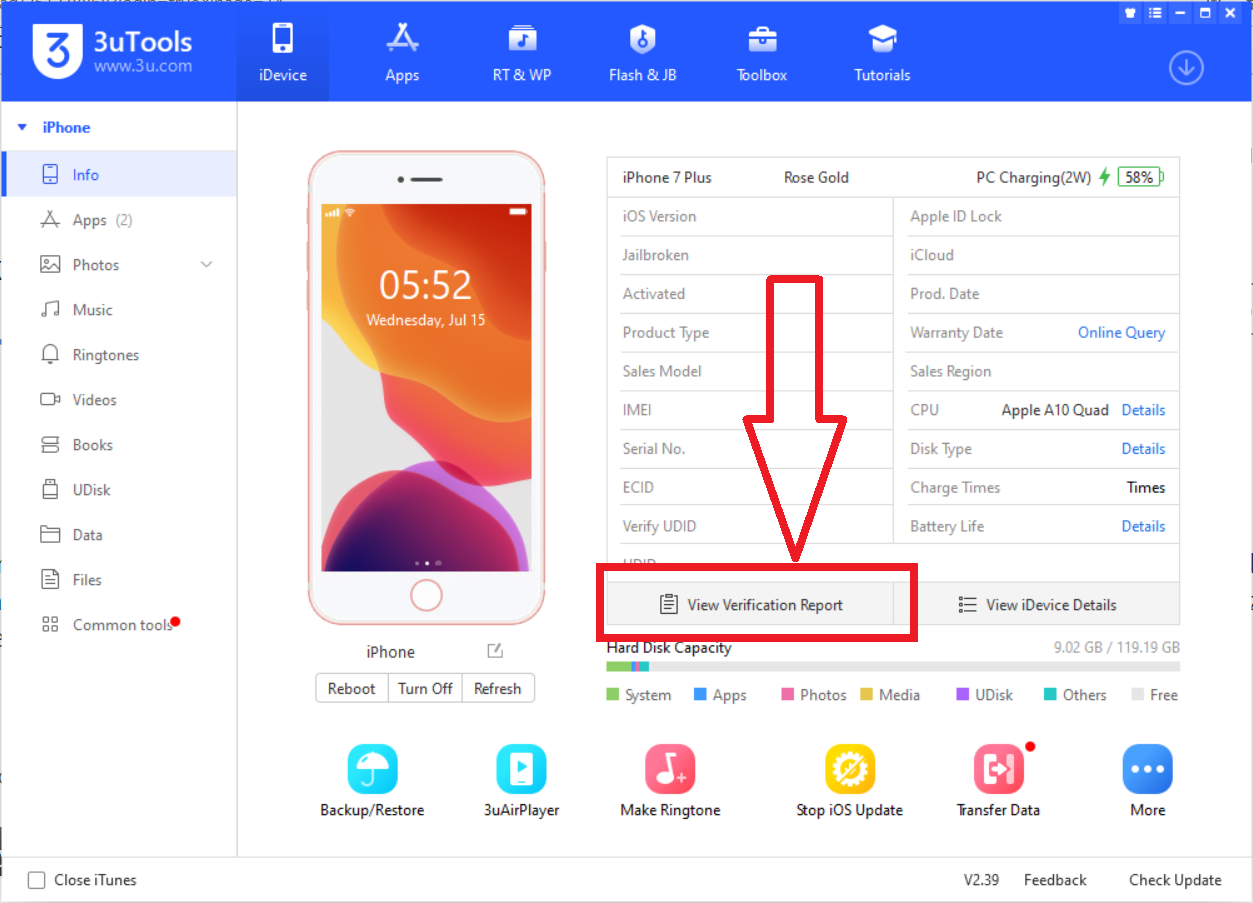Viewport: 1253px width, 903px height.
Task: Click the 58% battery indicator
Action: [x=1140, y=177]
